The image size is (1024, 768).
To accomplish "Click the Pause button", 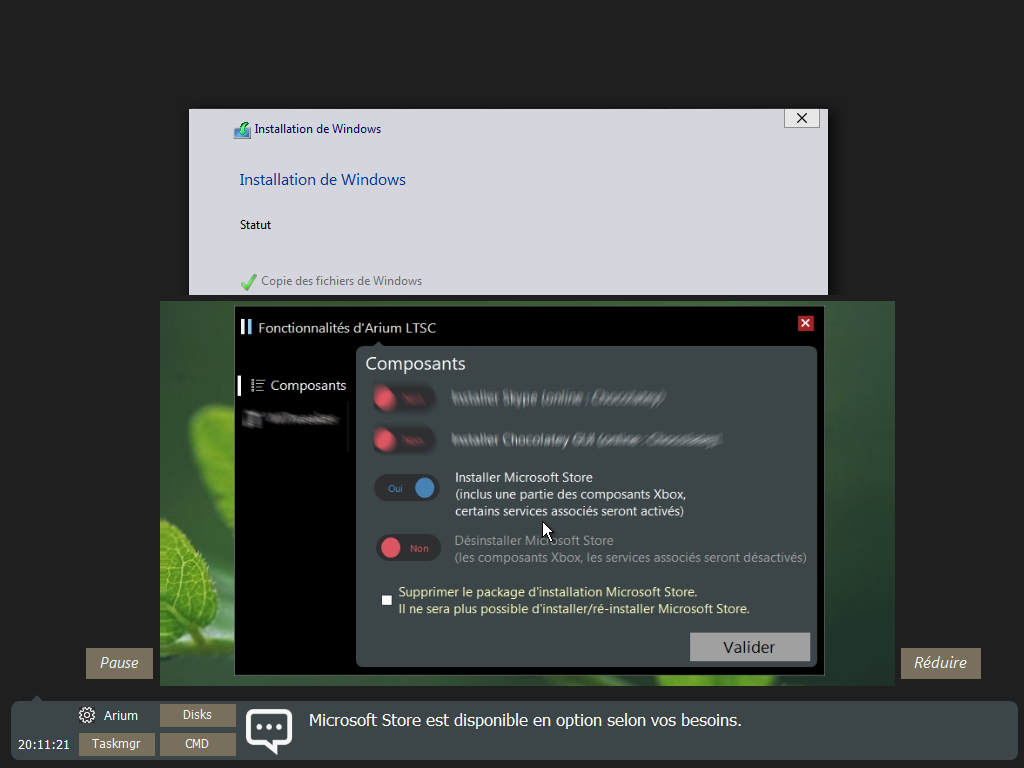I will click(x=120, y=663).
